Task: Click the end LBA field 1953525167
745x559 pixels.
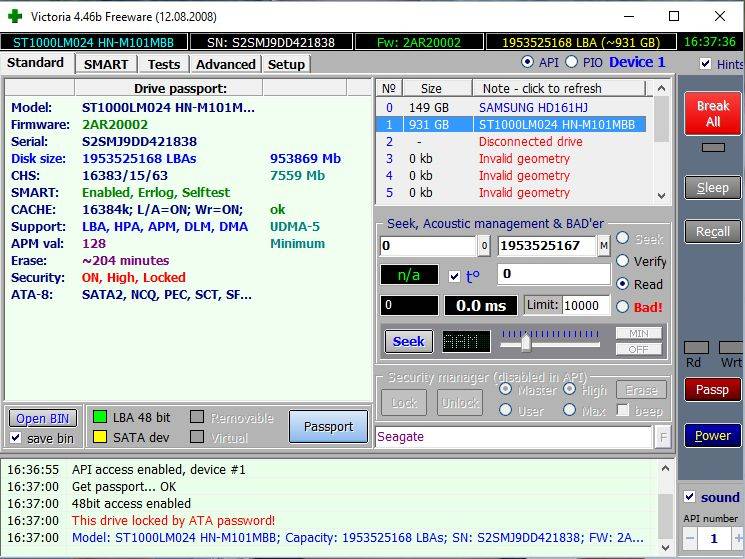Action: 547,246
